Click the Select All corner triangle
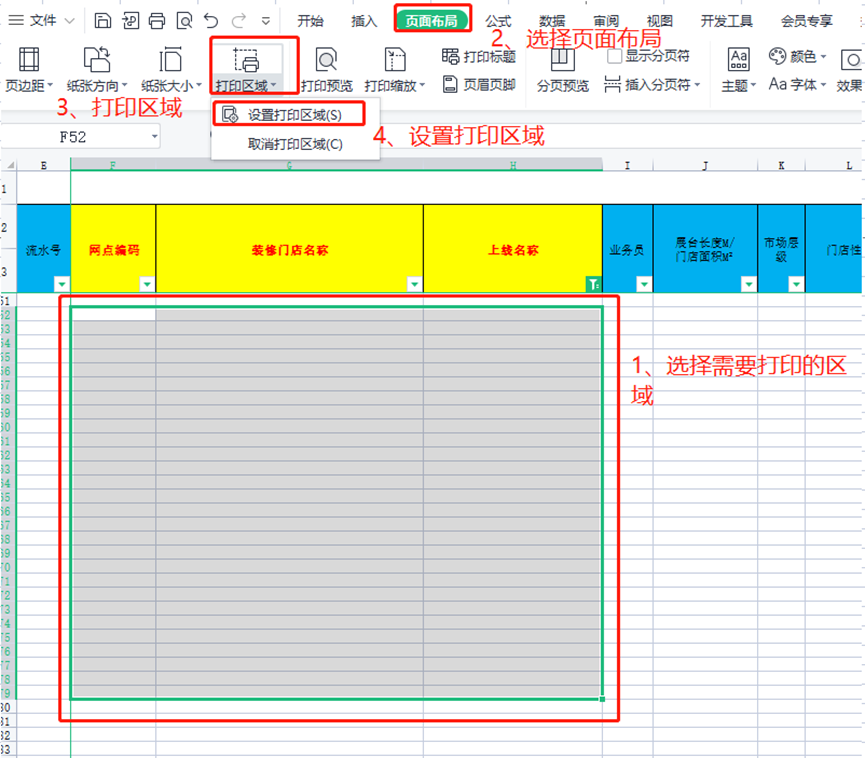This screenshot has height=758, width=865. click(x=9, y=164)
